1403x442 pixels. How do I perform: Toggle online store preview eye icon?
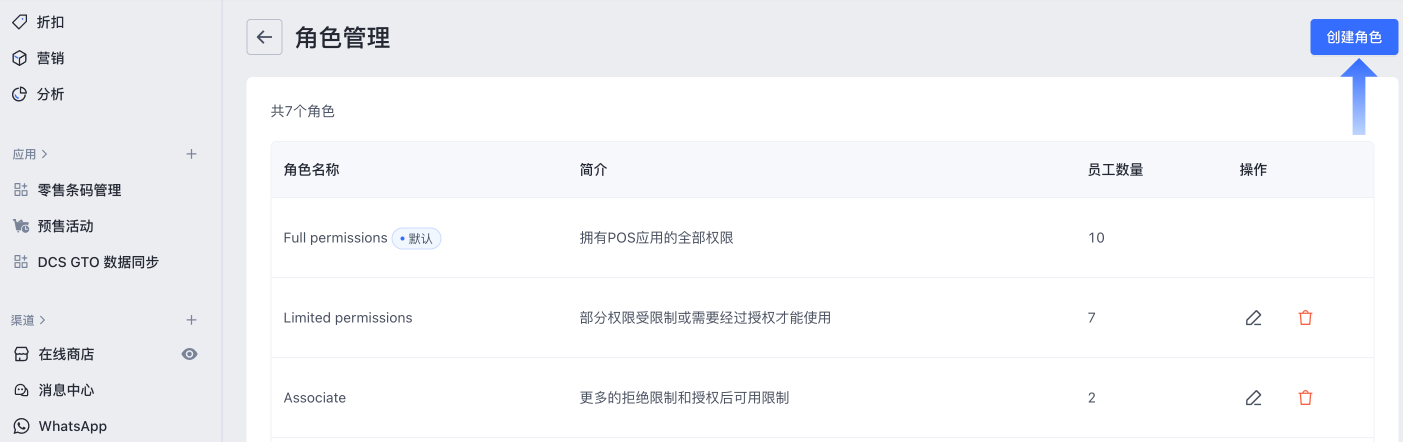pos(189,354)
